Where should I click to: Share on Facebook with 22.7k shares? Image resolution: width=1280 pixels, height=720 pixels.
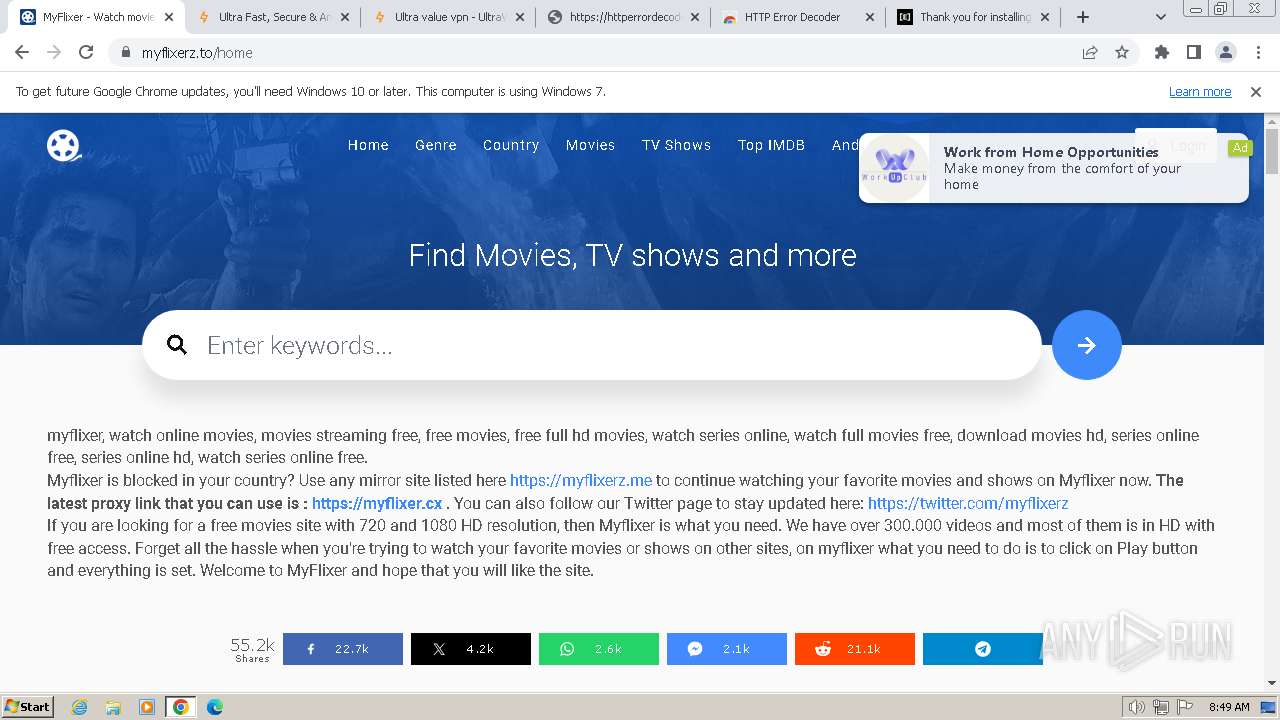pos(343,649)
